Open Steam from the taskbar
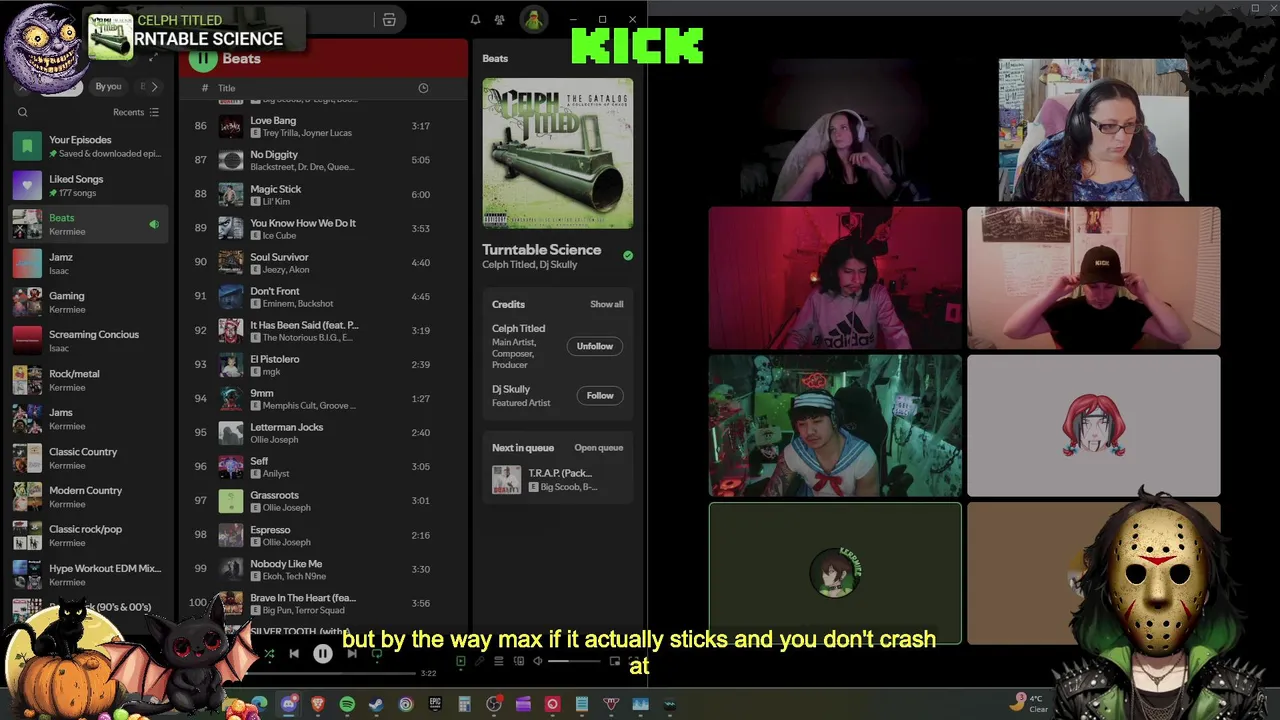This screenshot has height=720, width=1280. (x=376, y=704)
